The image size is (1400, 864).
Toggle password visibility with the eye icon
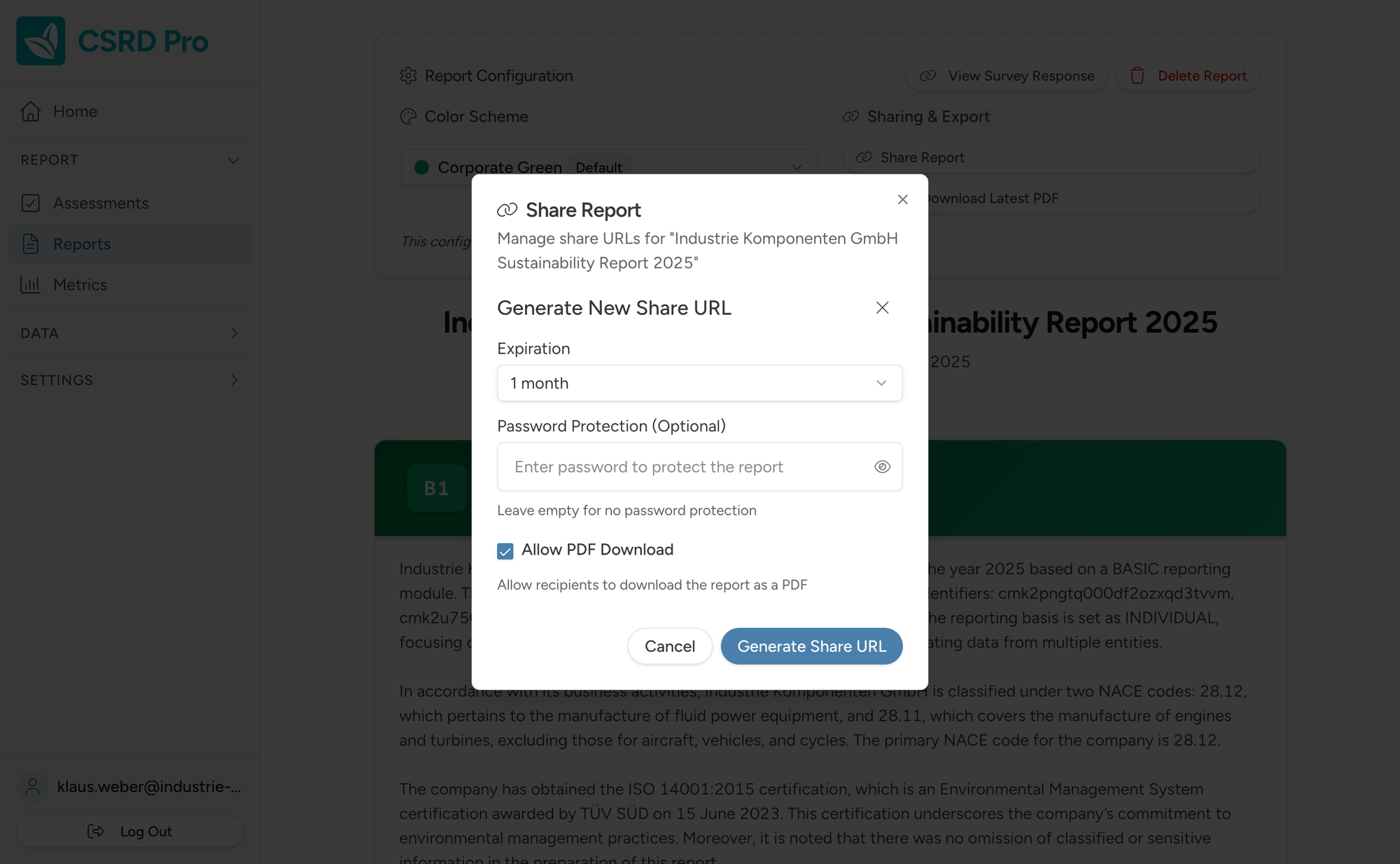(881, 466)
